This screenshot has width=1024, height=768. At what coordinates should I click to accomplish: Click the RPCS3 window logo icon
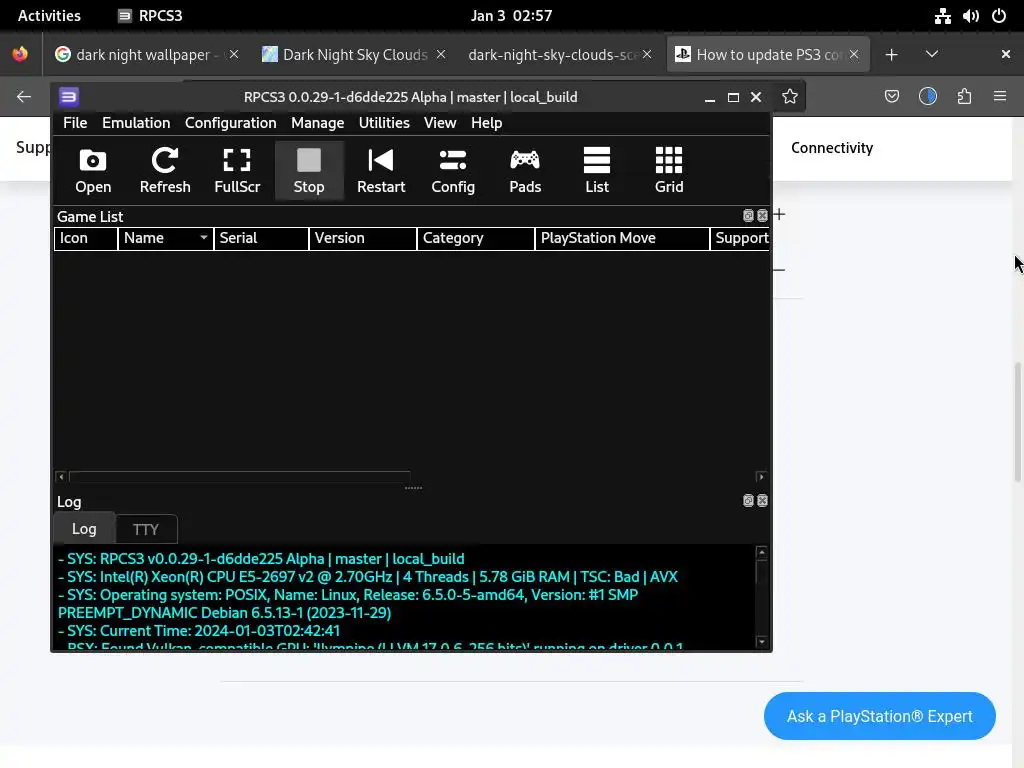point(69,97)
